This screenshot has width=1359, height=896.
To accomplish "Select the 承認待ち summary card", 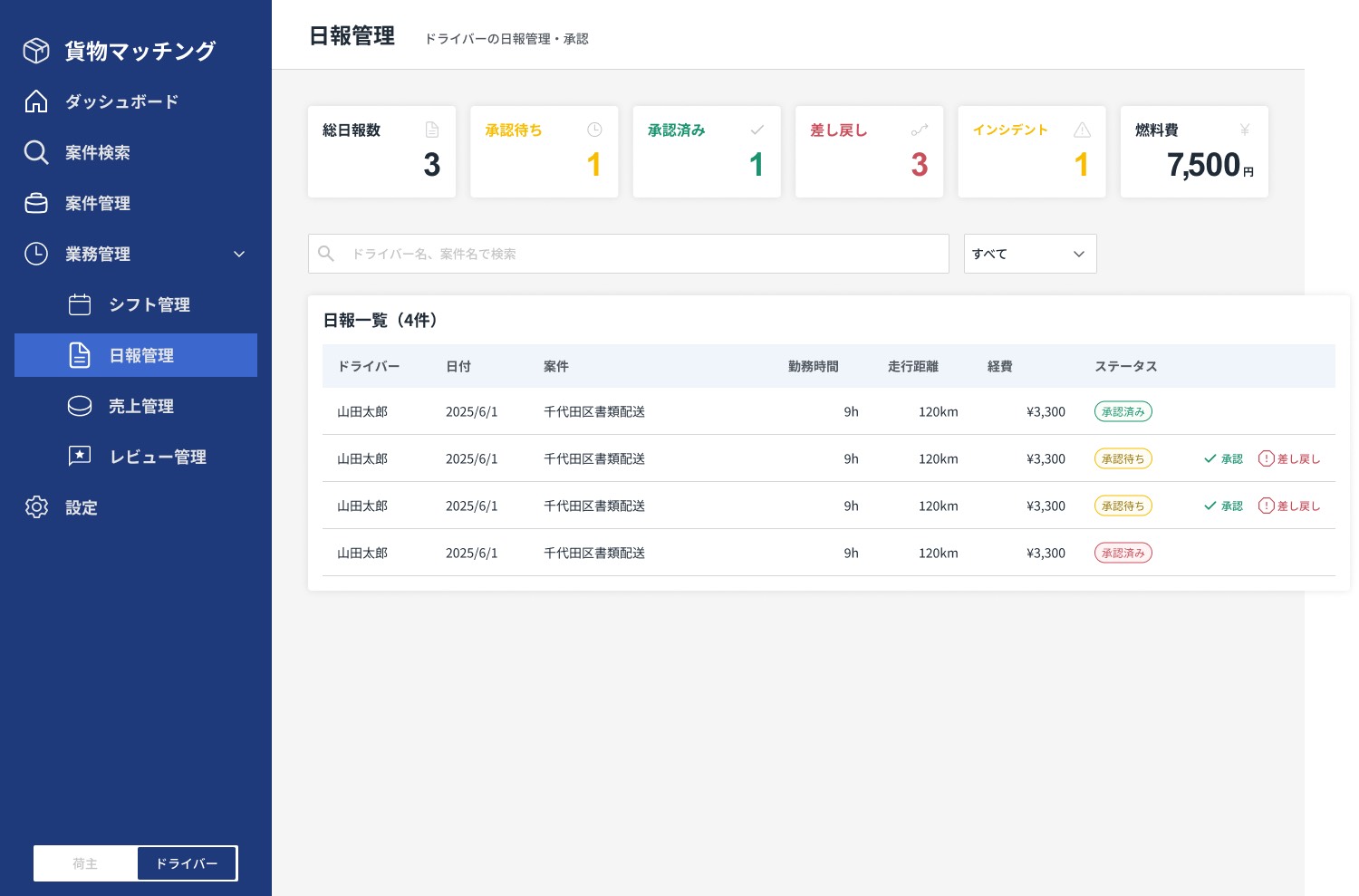I will 544,151.
